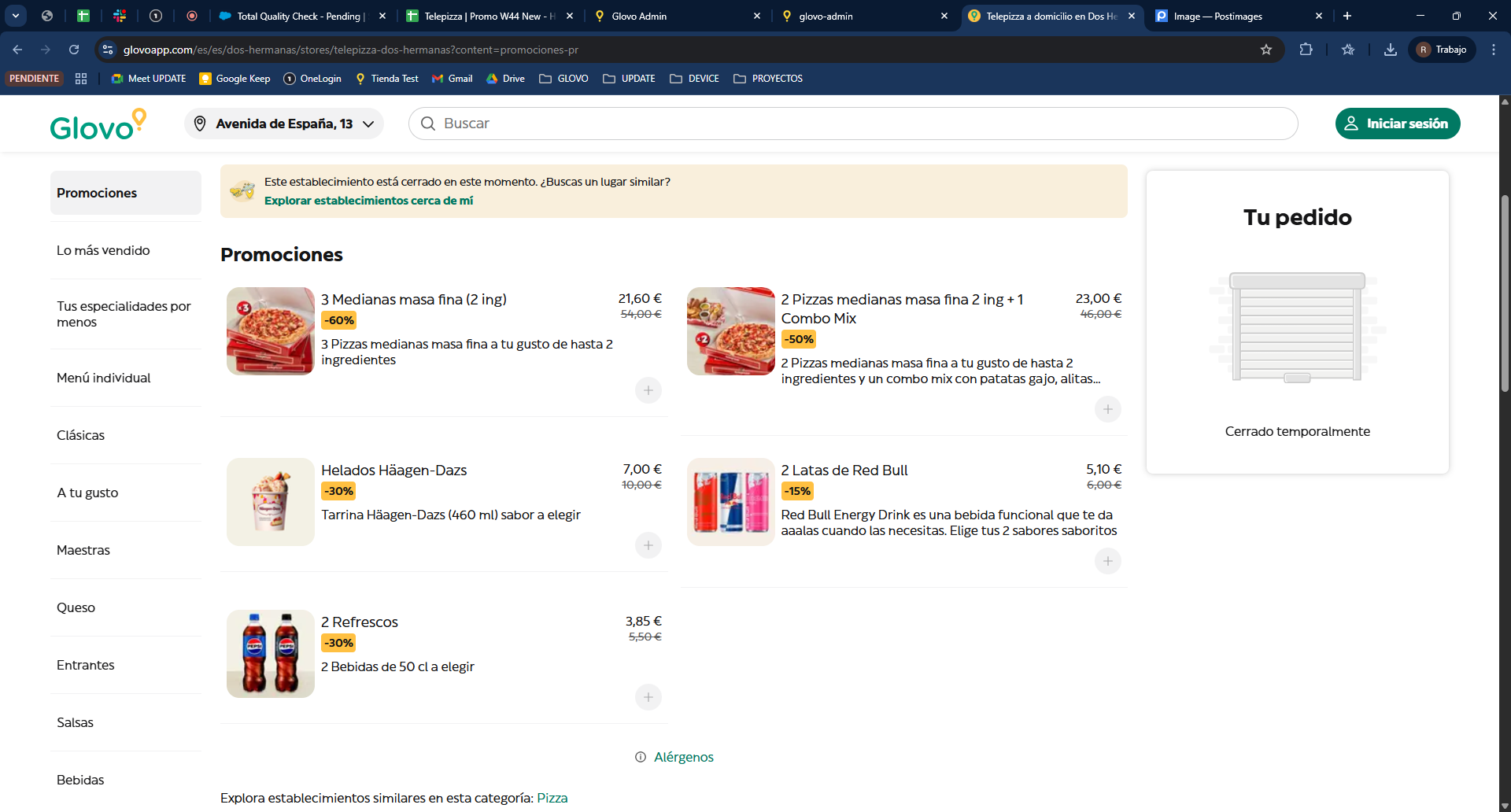
Task: Focus the Buscar search field
Action: coord(853,124)
